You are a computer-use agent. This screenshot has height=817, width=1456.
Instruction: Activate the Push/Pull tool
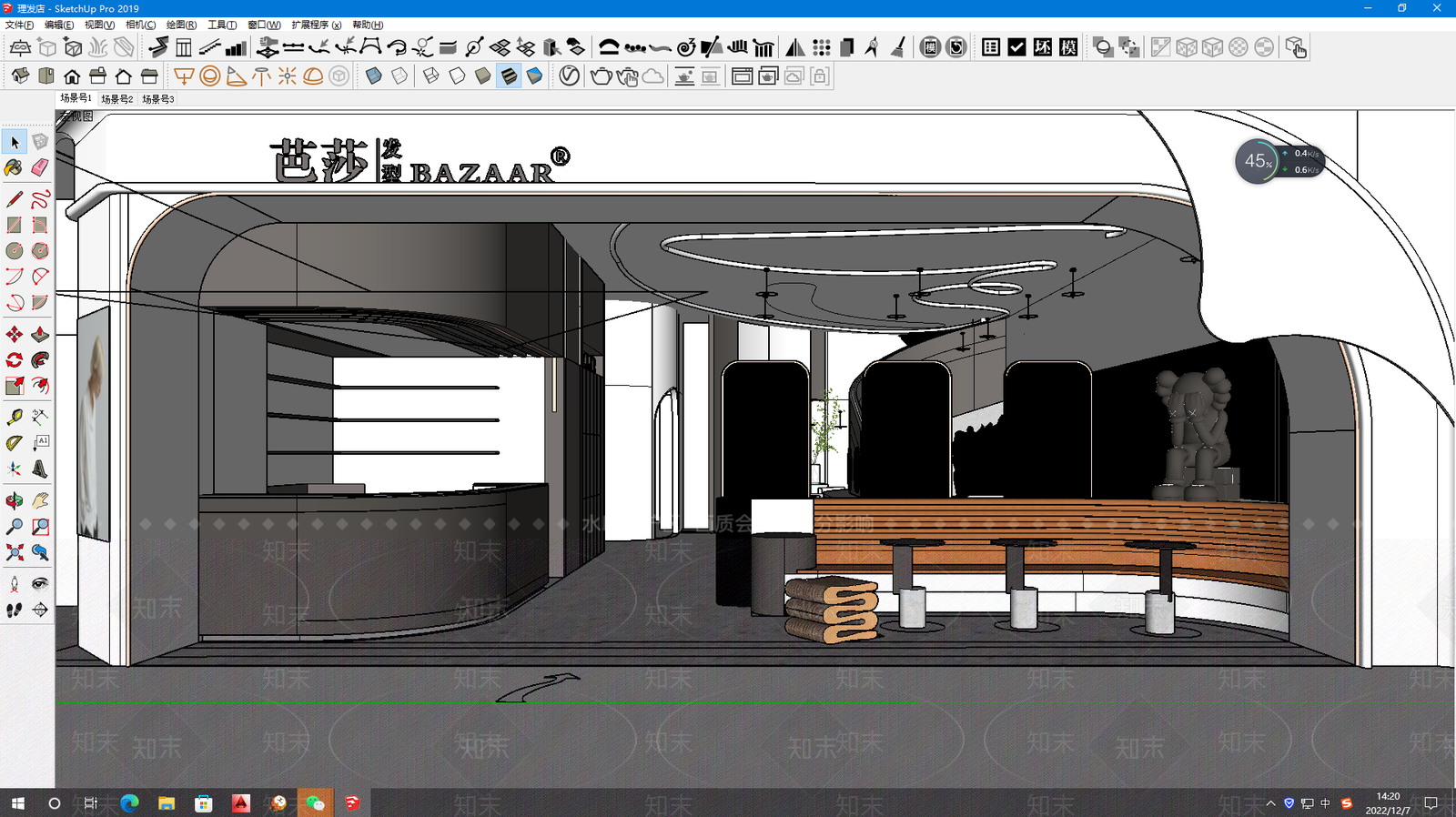pos(40,335)
